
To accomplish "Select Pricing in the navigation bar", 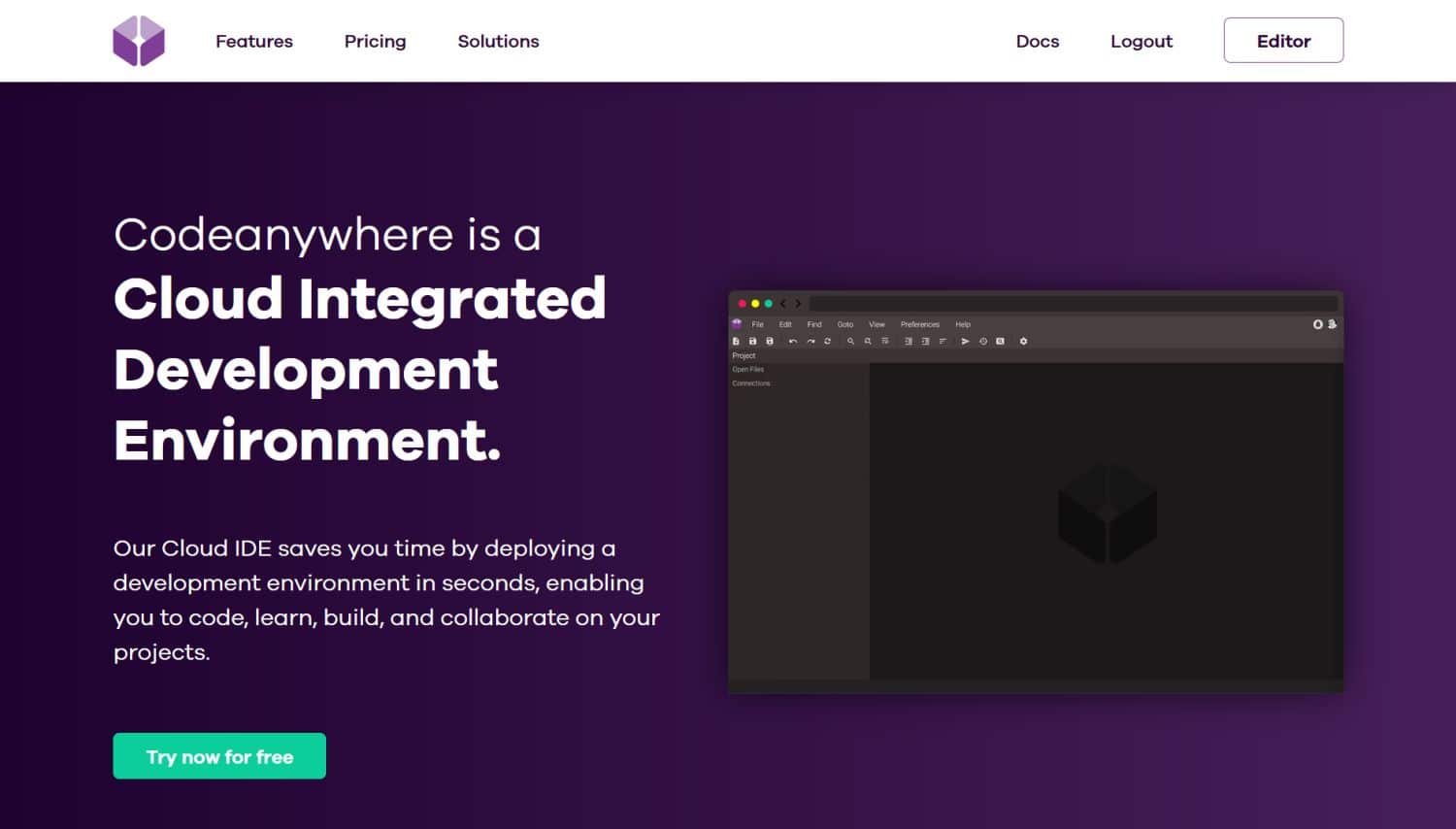I will click(x=375, y=41).
